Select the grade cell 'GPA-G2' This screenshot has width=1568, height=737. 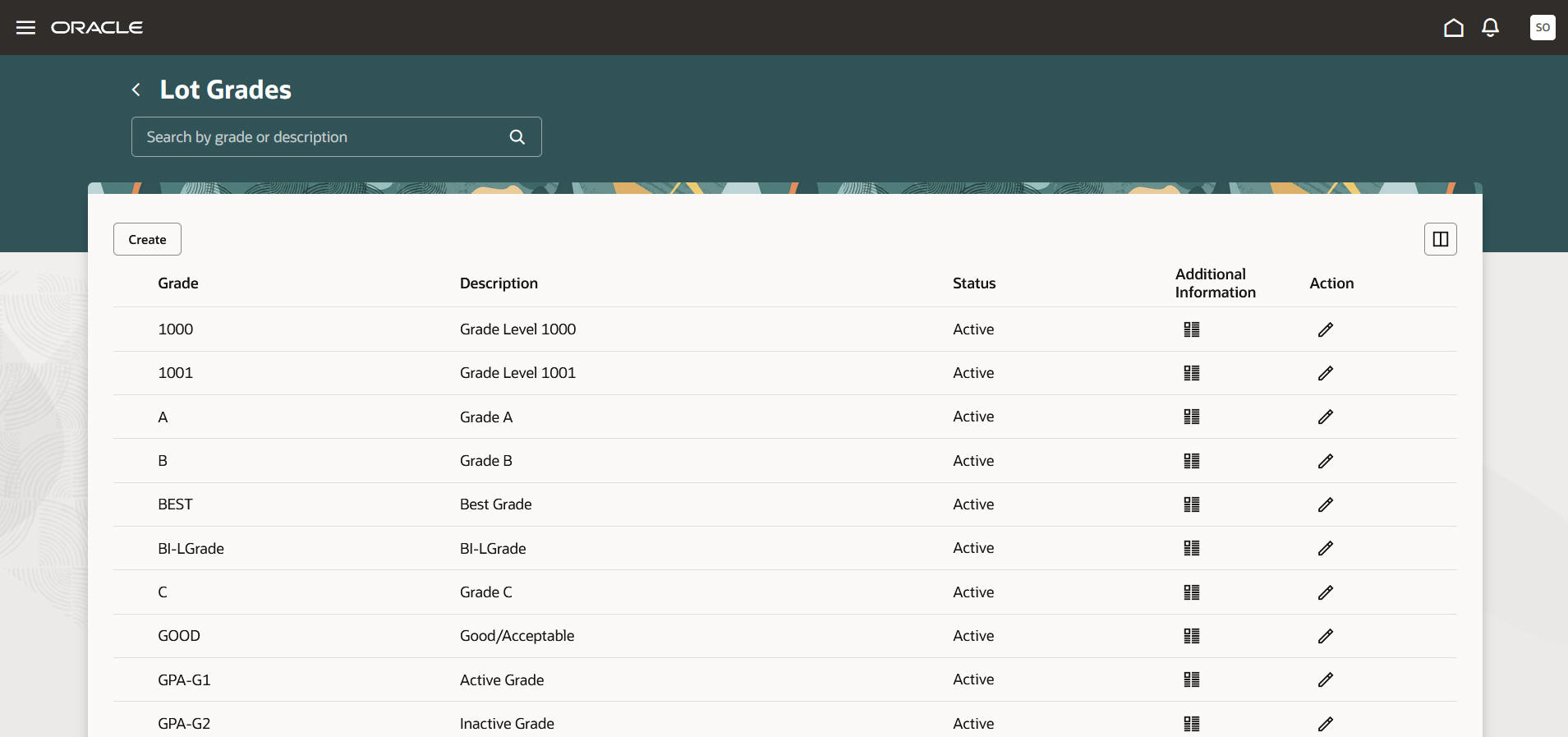pyautogui.click(x=184, y=724)
